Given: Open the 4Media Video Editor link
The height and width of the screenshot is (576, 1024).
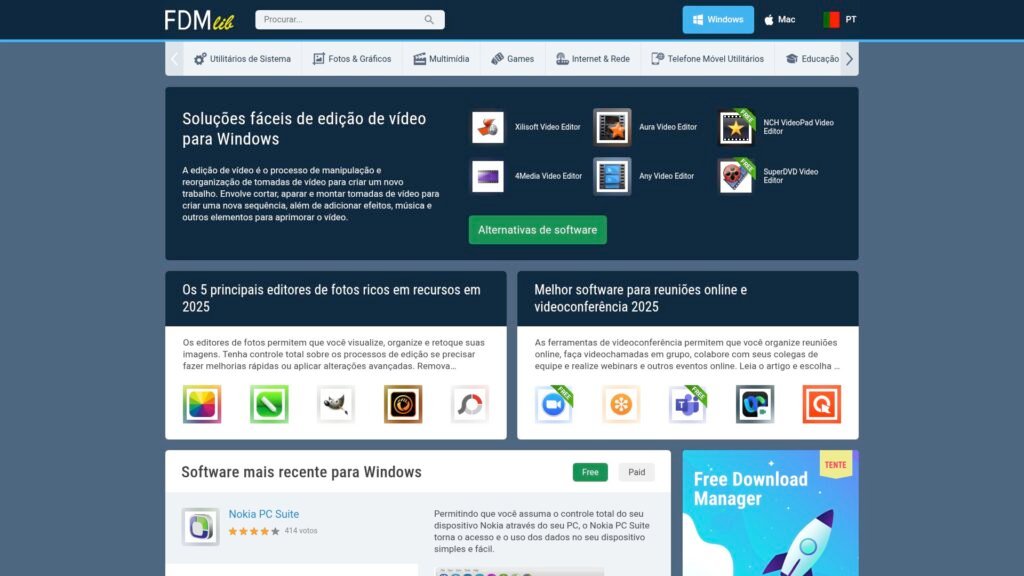Looking at the screenshot, I should point(548,176).
